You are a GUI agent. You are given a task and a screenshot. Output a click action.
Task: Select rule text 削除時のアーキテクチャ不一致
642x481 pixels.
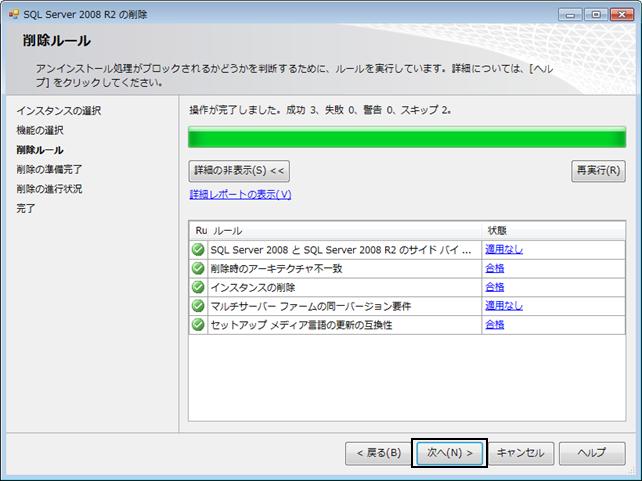pyautogui.click(x=276, y=269)
